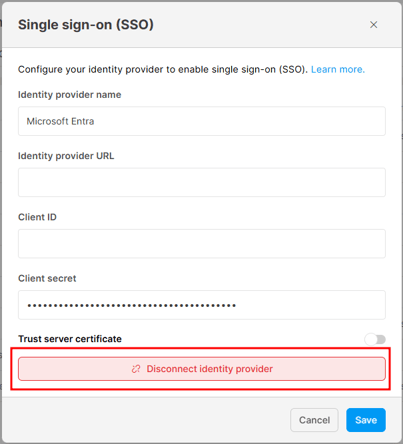Click the Disconnect identity provider button

click(x=202, y=369)
